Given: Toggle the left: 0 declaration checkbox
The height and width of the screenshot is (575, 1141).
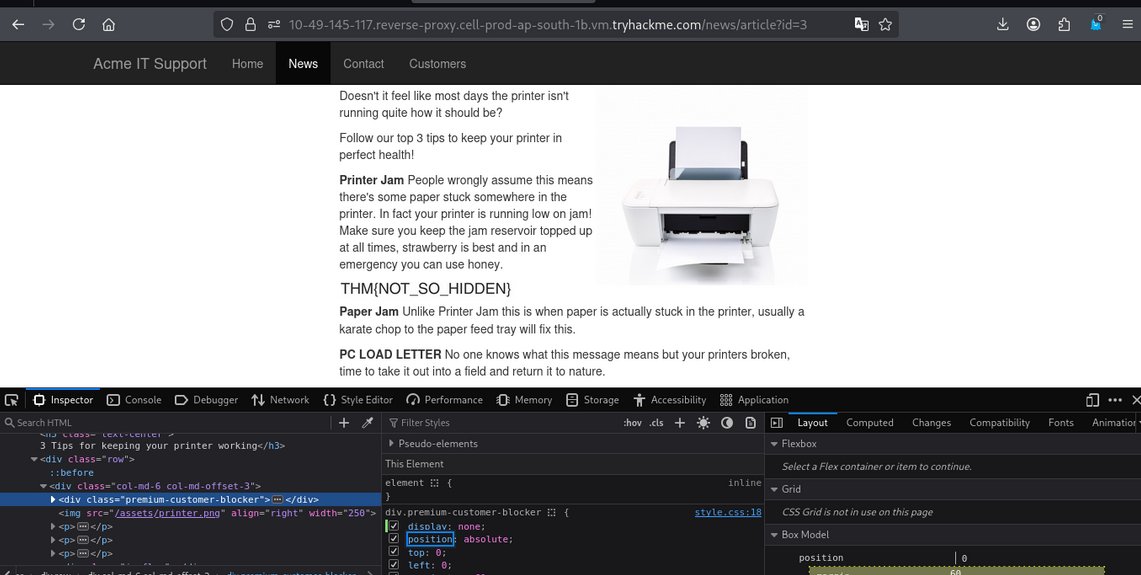Looking at the screenshot, I should coord(394,564).
